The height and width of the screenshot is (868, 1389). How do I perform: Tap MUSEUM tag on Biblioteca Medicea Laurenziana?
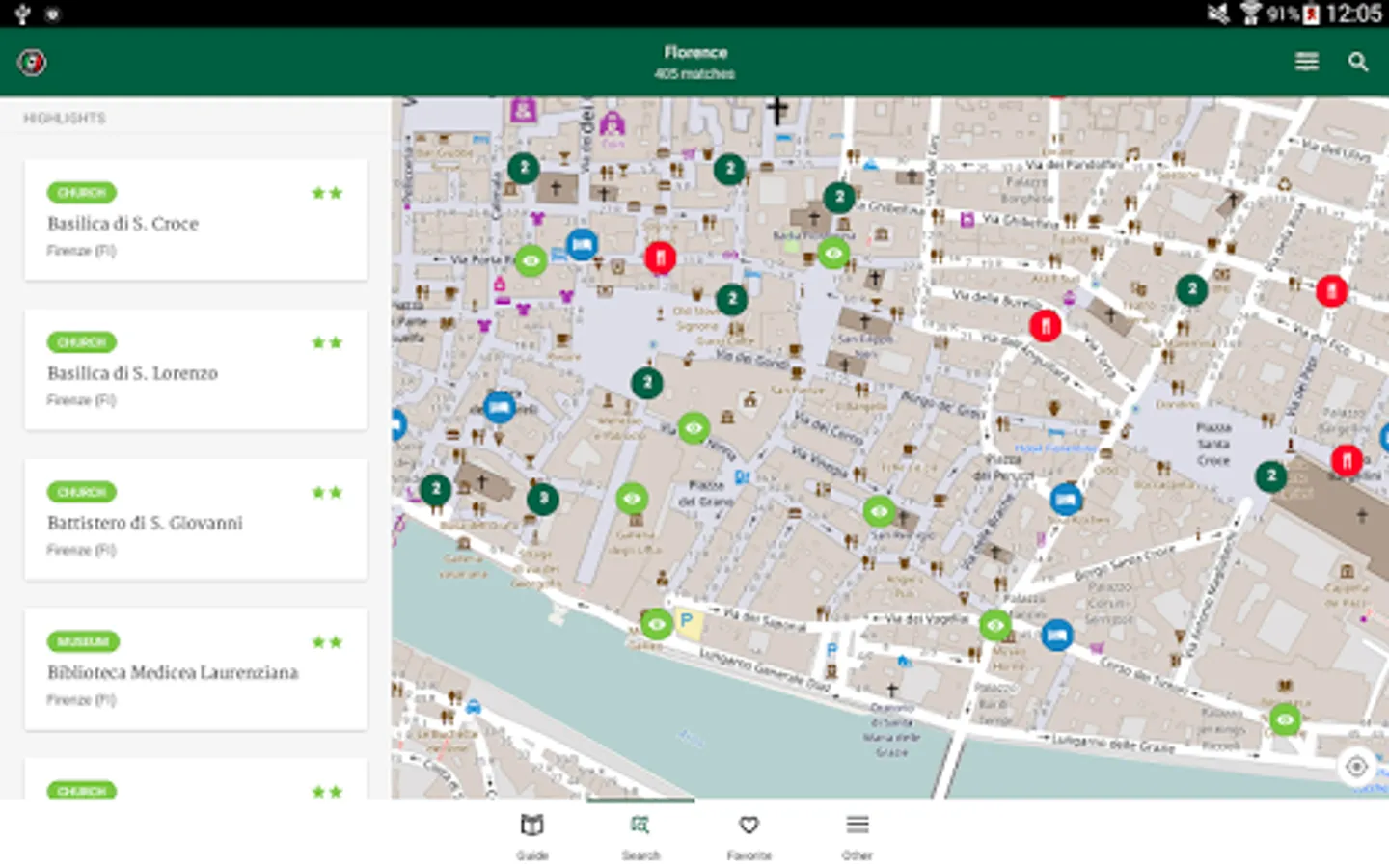click(x=83, y=641)
